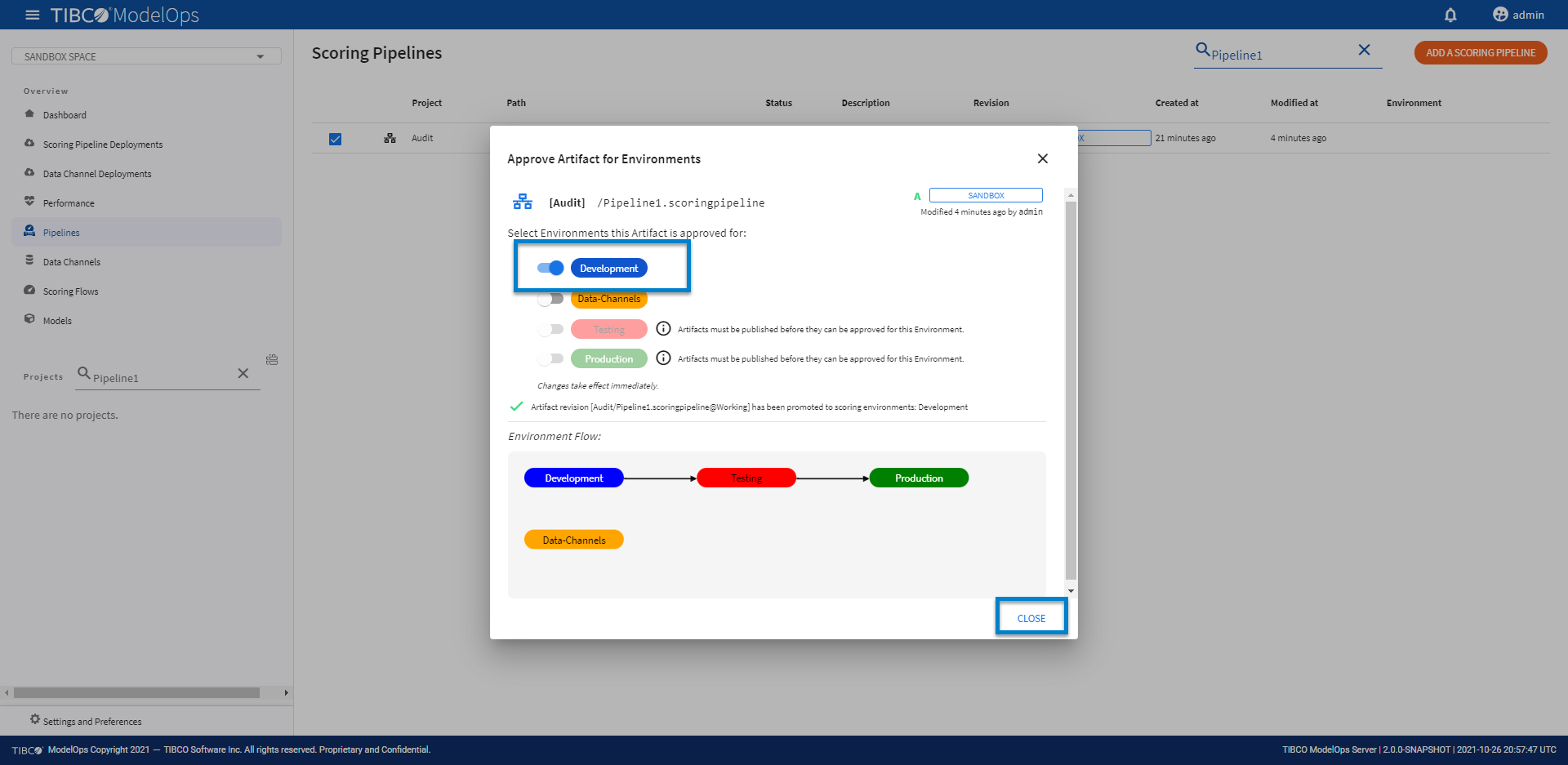Click the SANDBOX badge in the dialog
This screenshot has height=765, width=1568.
986,195
